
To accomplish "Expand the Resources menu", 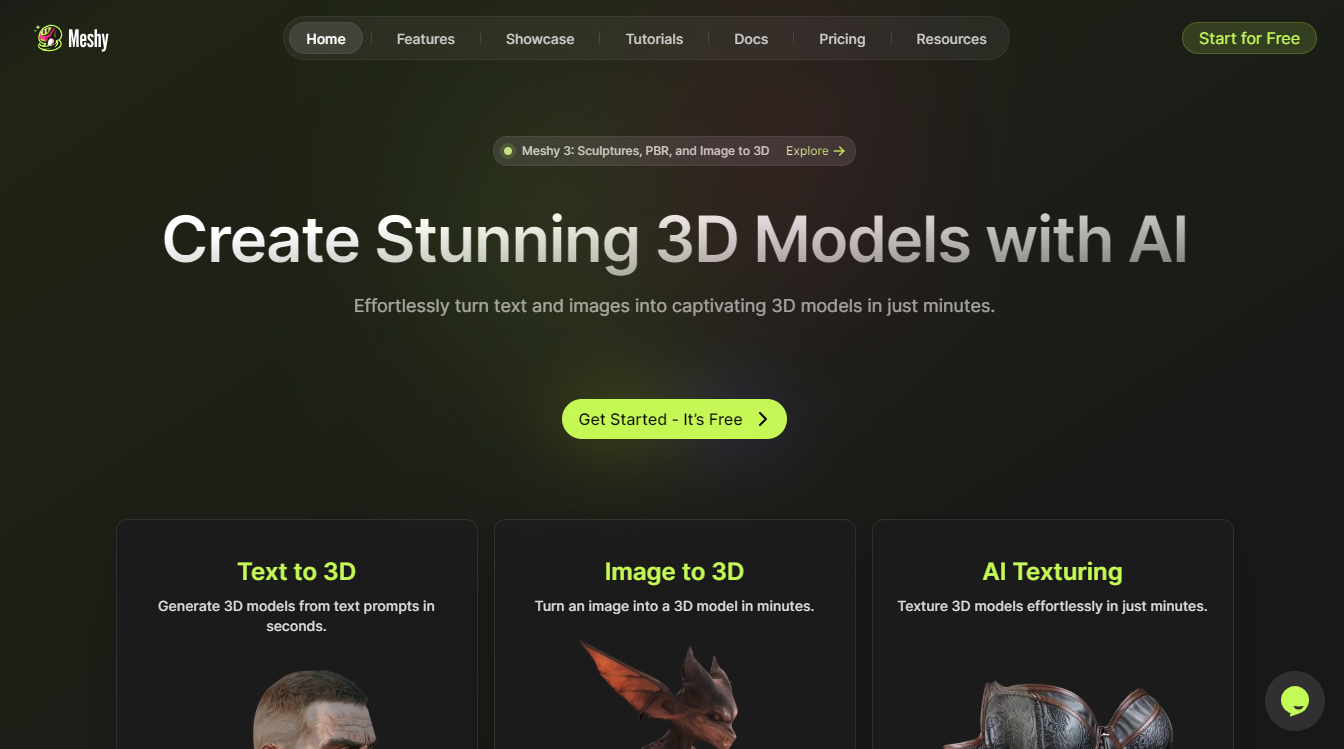I will click(x=951, y=39).
